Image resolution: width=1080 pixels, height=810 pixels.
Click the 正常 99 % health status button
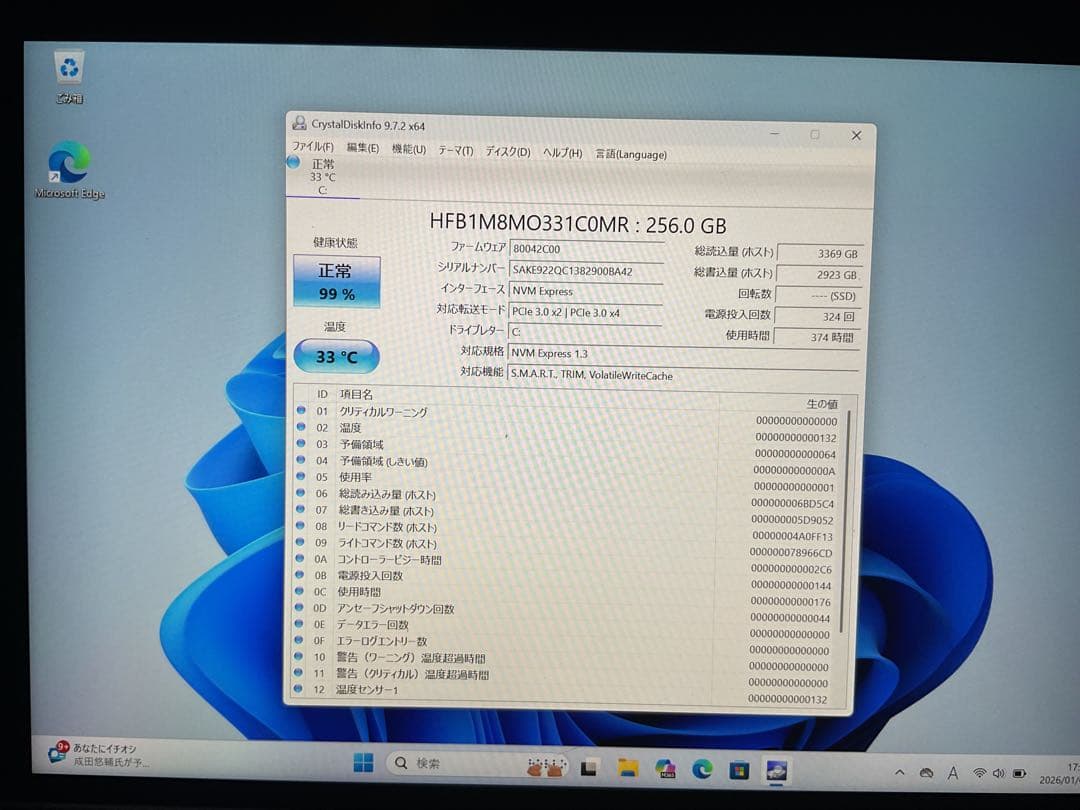tap(337, 282)
